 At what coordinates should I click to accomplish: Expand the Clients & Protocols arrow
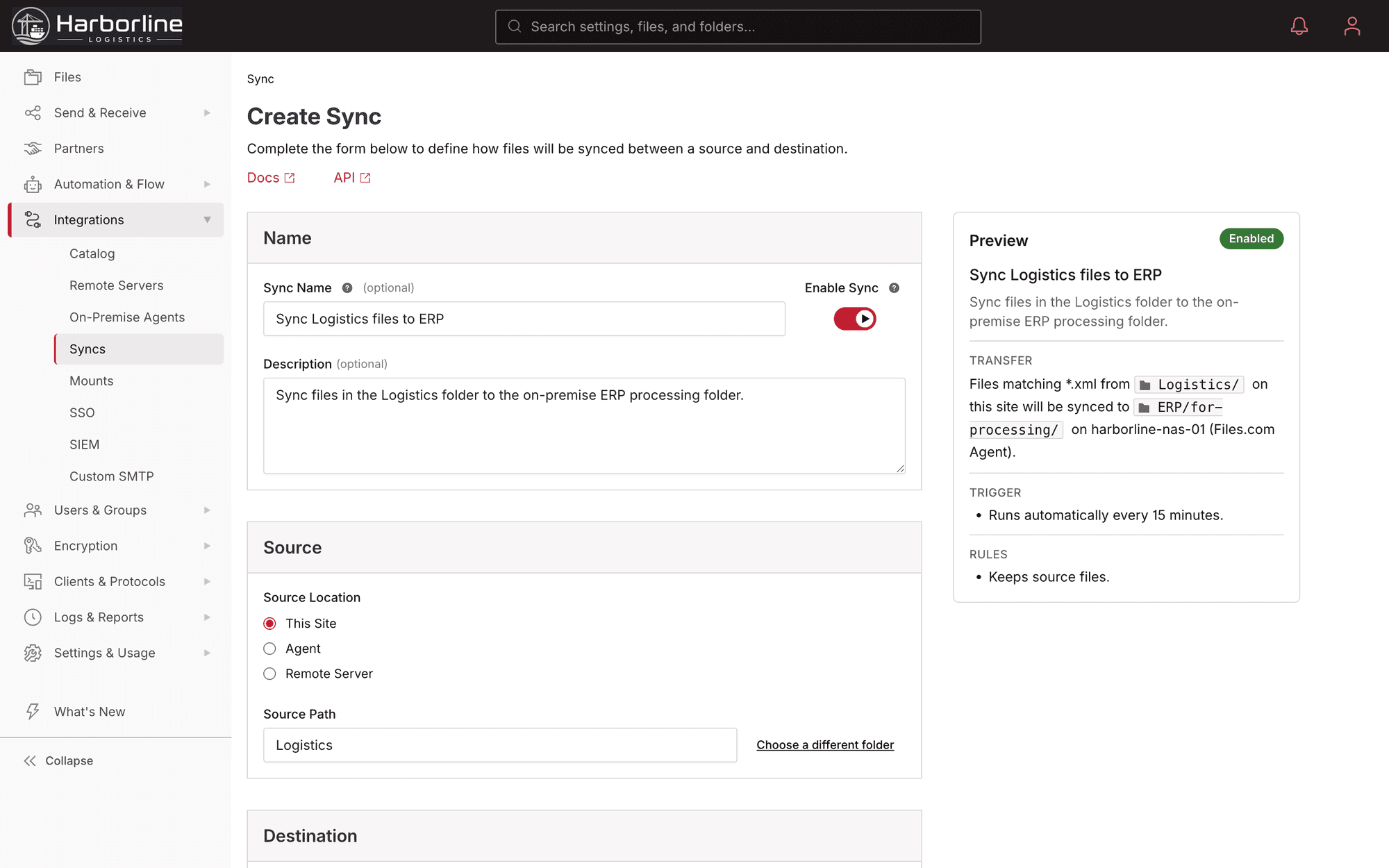[207, 582]
